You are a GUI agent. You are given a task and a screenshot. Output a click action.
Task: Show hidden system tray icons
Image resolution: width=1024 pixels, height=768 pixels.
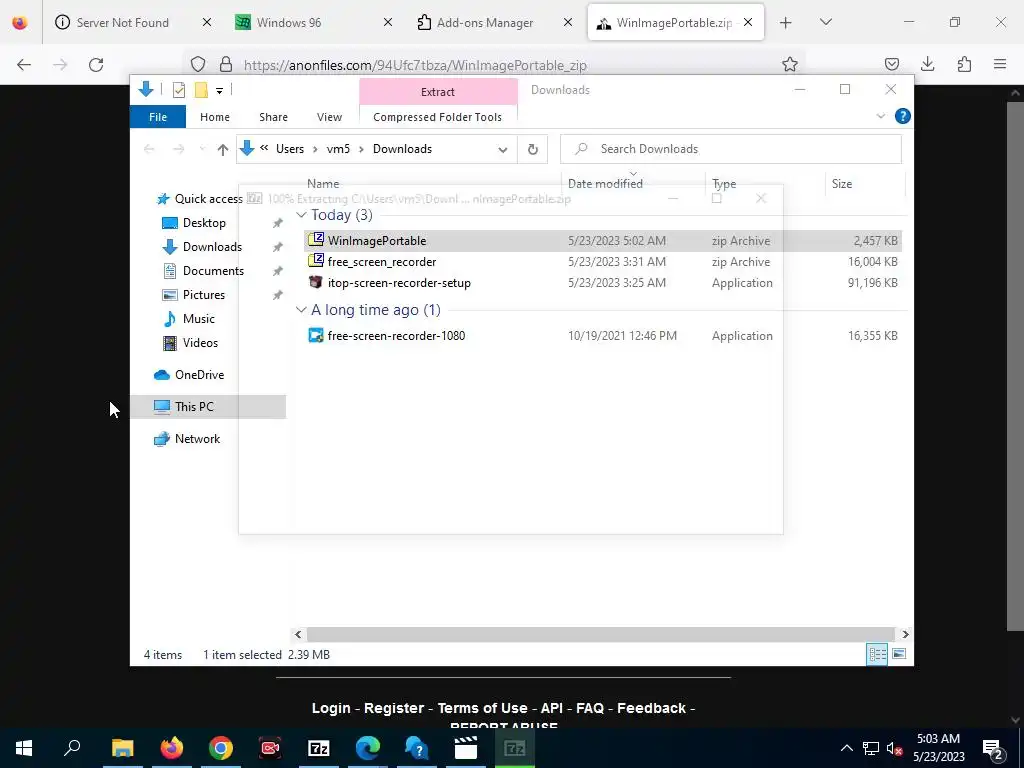point(846,748)
